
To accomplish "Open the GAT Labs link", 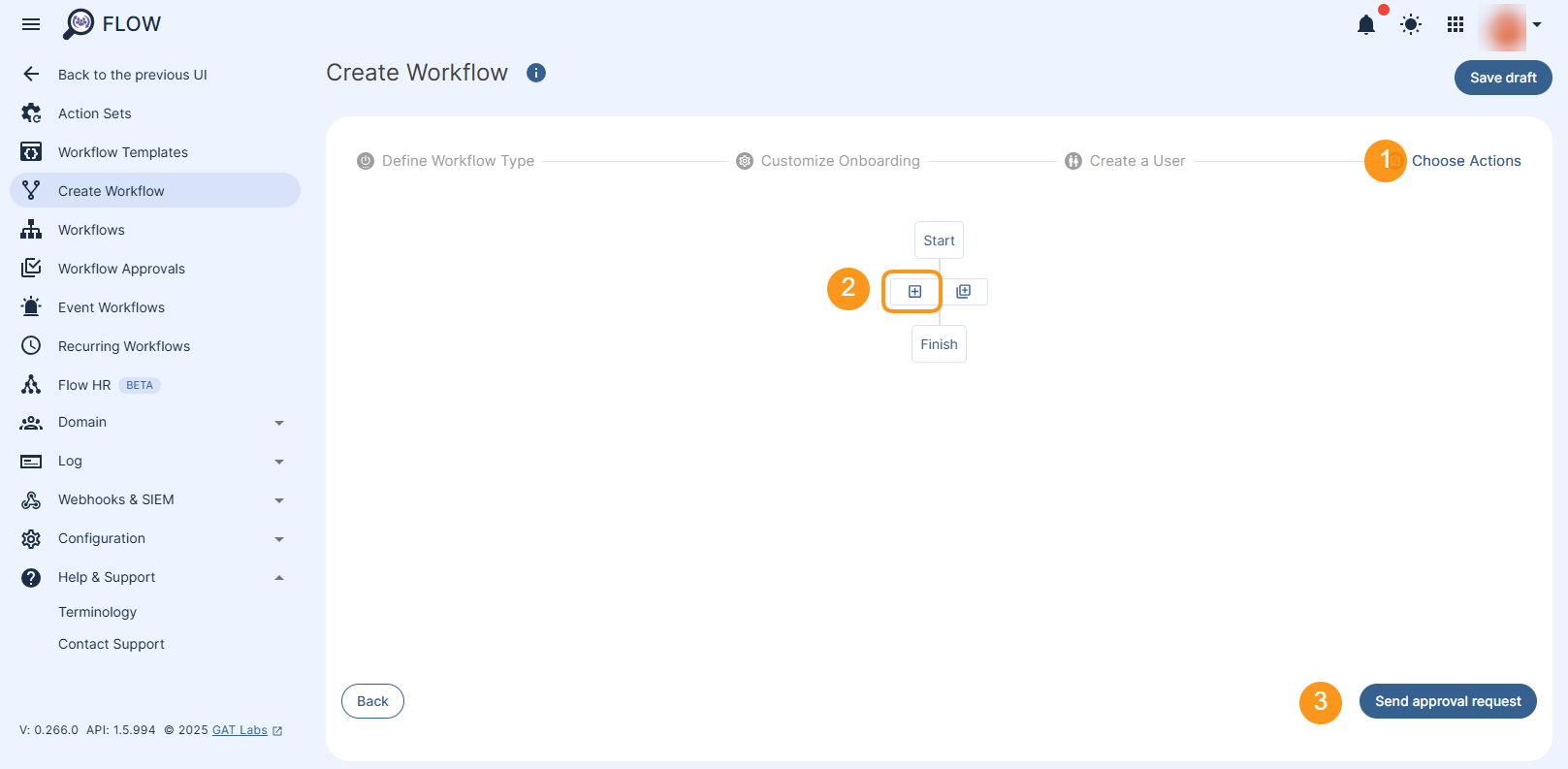I will pos(247,730).
